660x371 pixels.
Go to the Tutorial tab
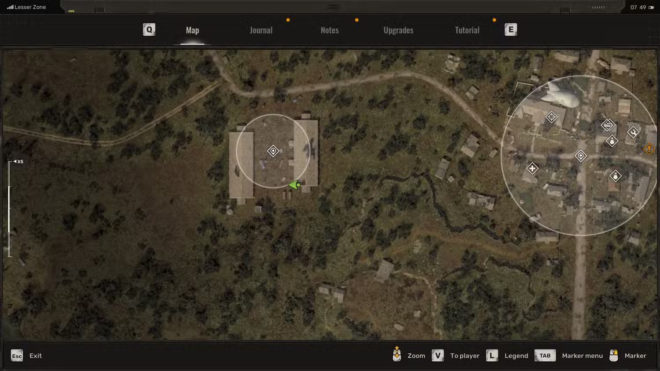pos(467,30)
